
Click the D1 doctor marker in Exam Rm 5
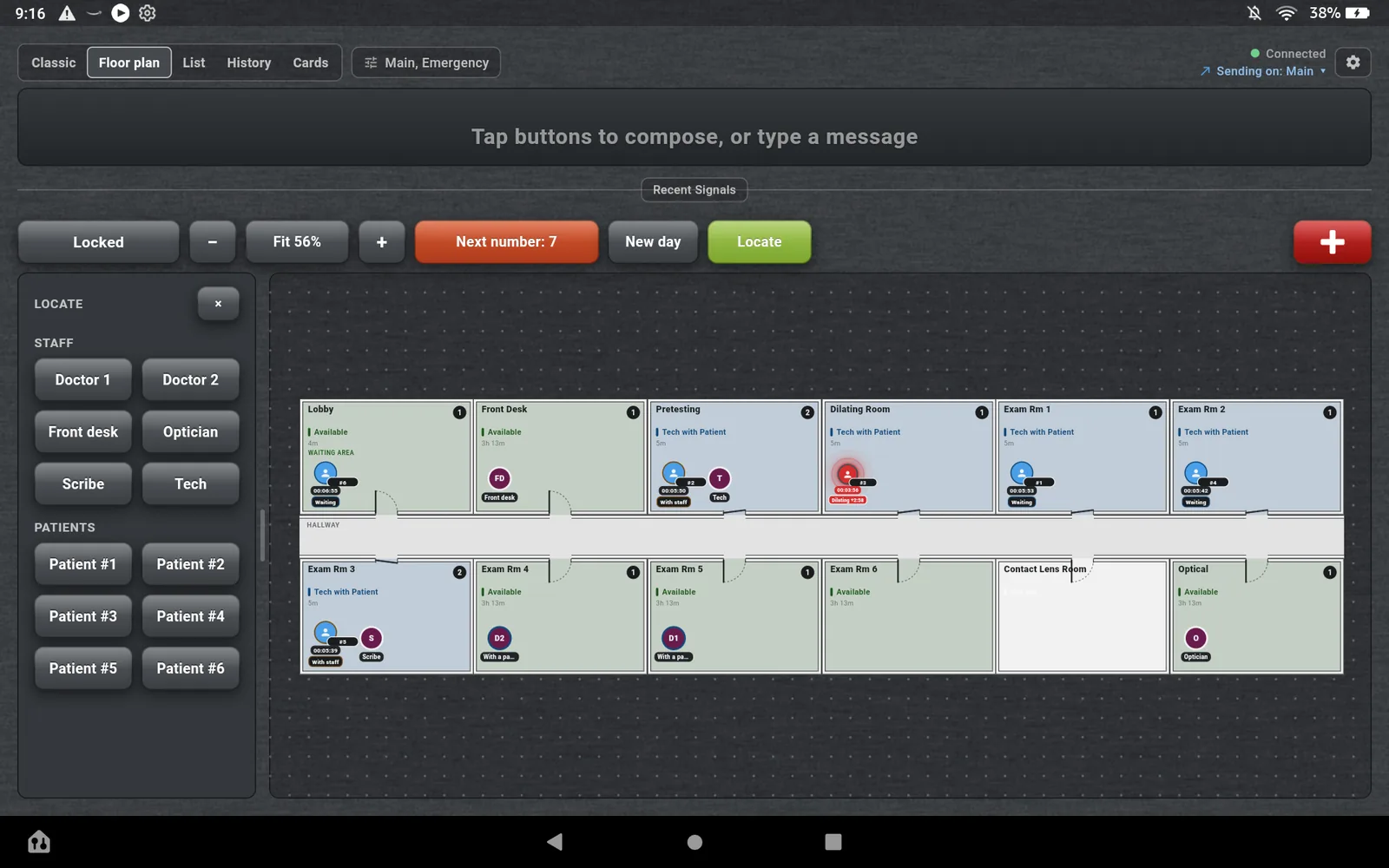pyautogui.click(x=674, y=638)
